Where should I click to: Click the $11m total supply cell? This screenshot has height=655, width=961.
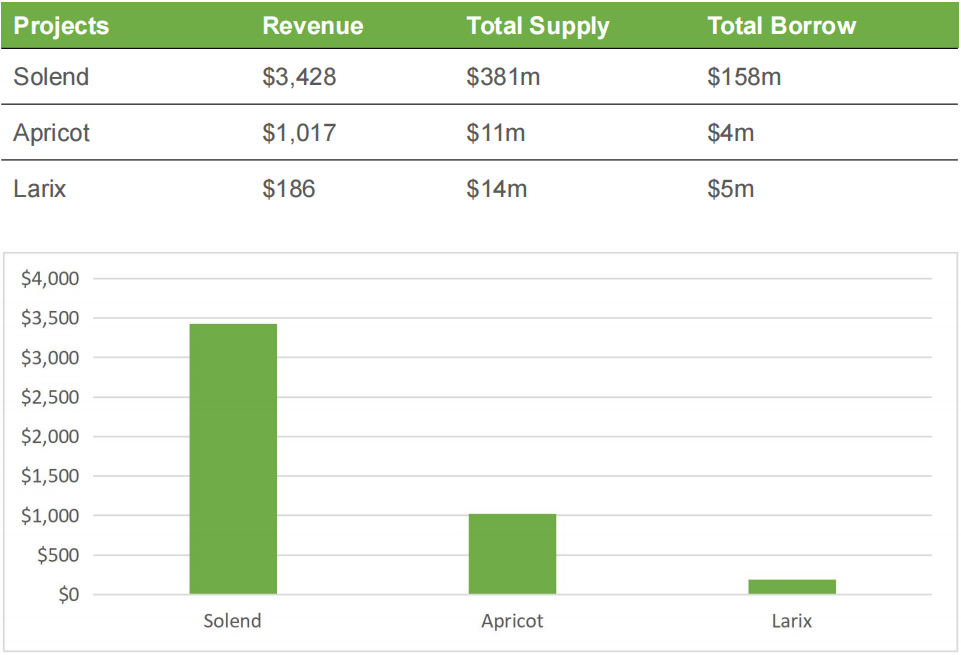[495, 133]
